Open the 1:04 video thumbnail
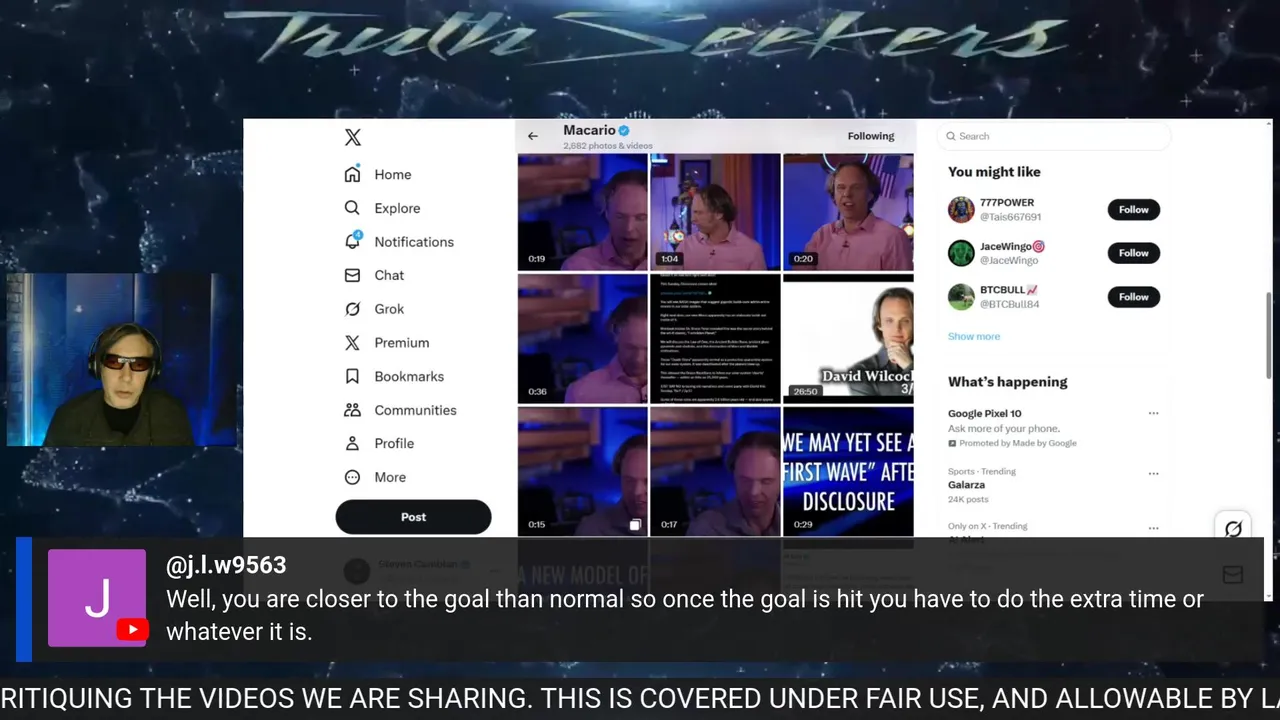 (715, 212)
